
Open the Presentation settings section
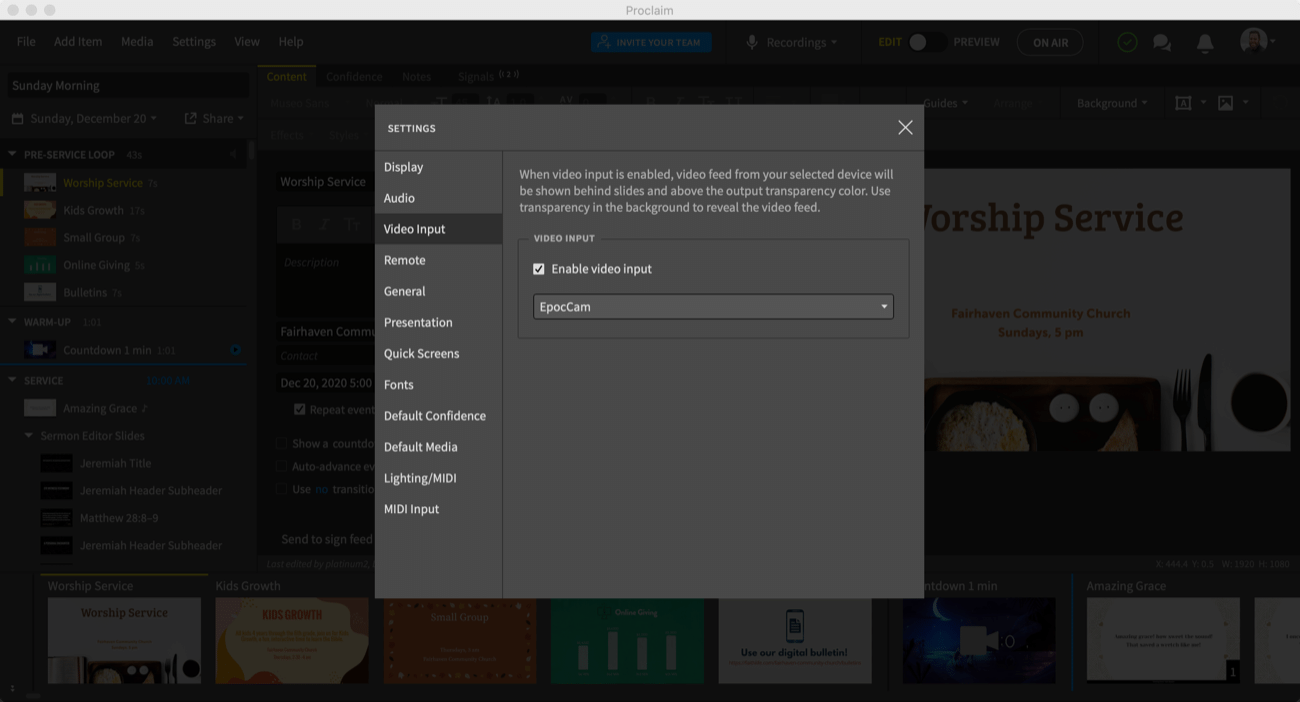click(x=438, y=322)
